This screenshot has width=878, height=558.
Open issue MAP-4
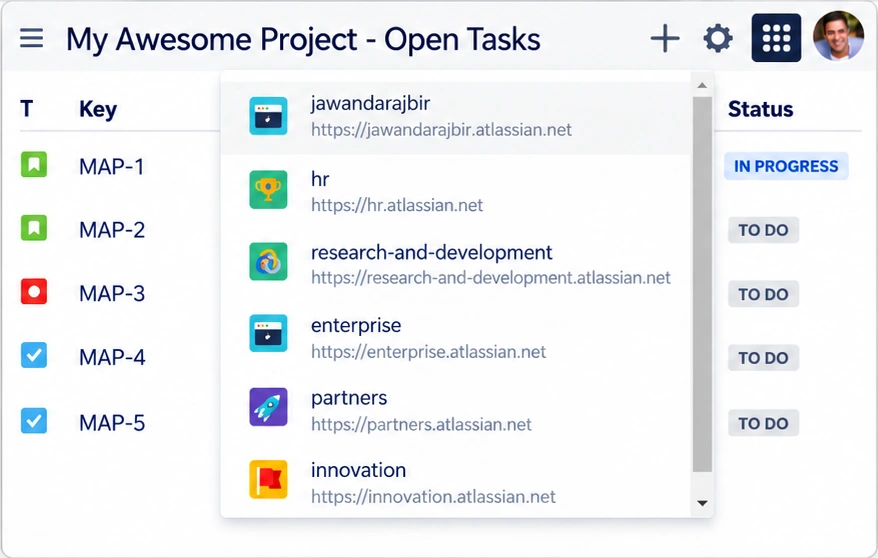click(x=112, y=357)
